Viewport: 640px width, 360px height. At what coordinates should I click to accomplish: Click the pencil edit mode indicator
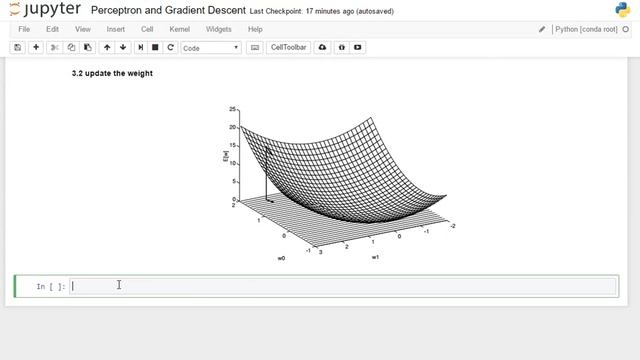pos(542,29)
